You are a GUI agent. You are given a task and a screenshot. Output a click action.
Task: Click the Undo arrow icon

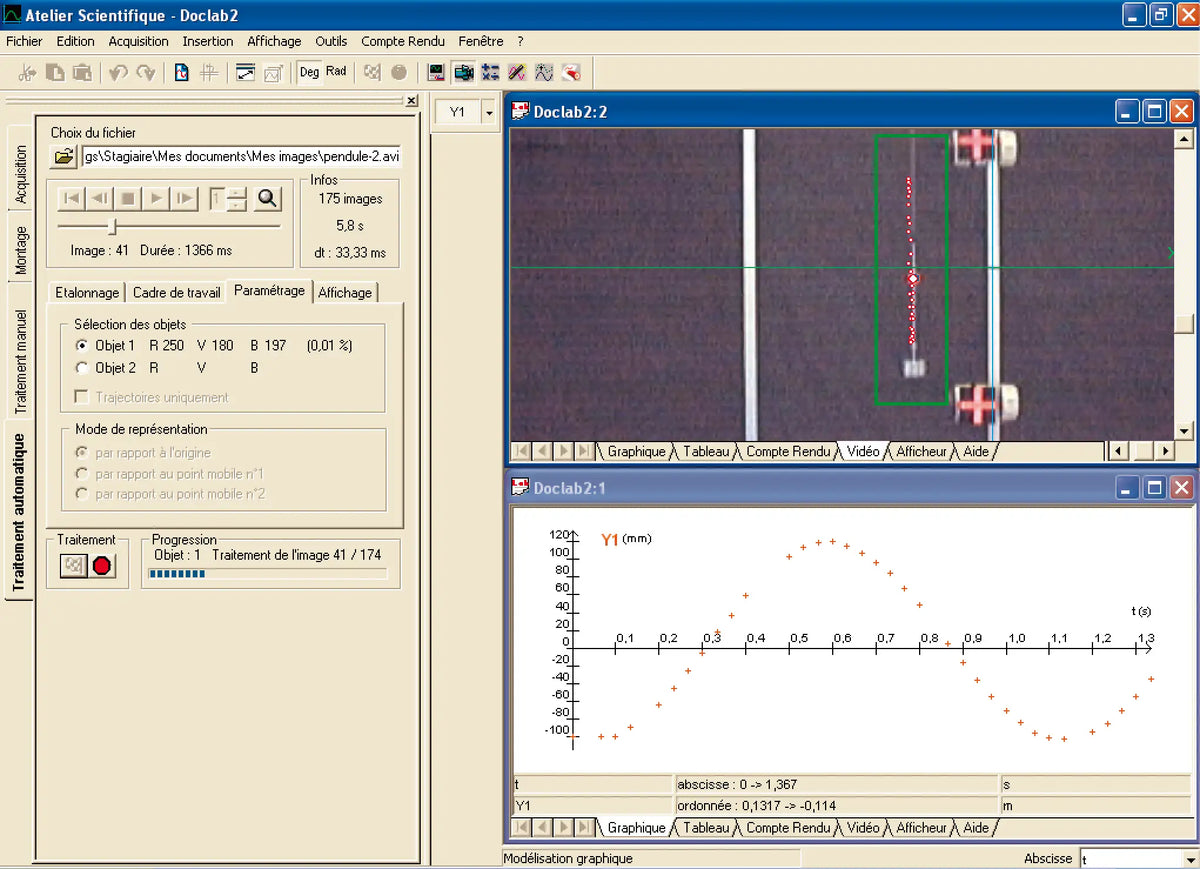pyautogui.click(x=119, y=71)
